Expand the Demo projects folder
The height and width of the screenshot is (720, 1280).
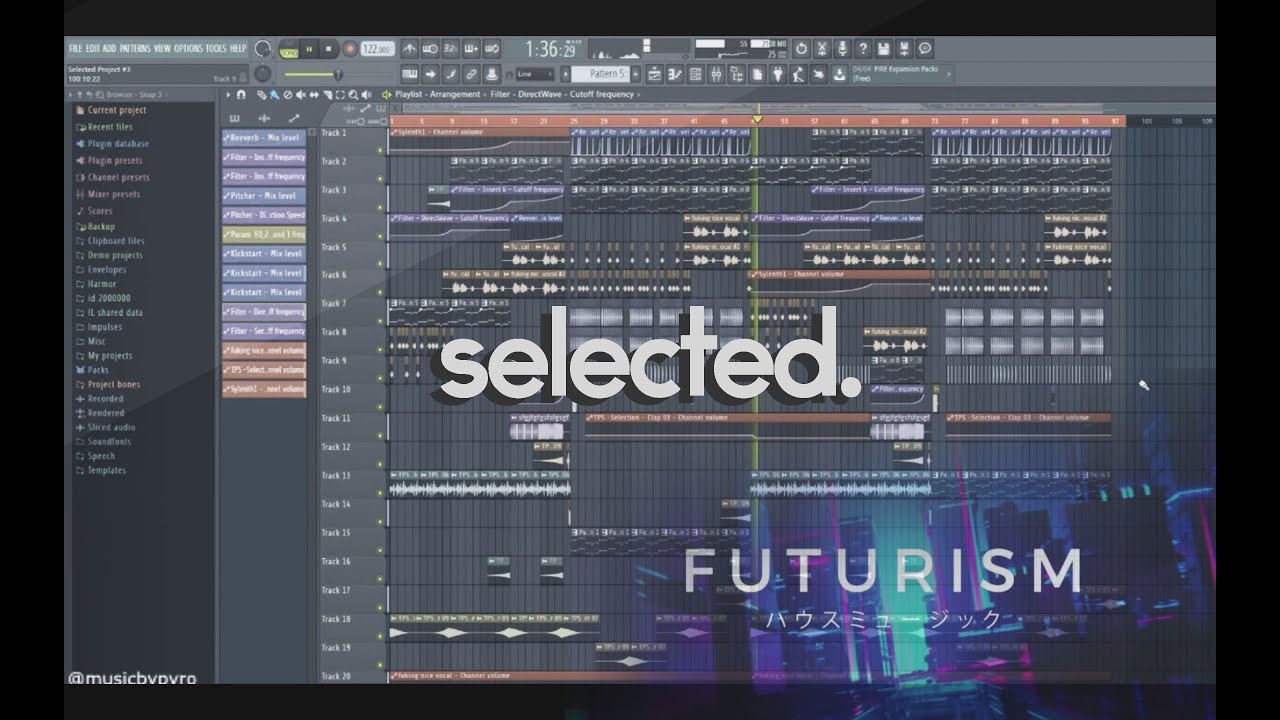coord(108,255)
